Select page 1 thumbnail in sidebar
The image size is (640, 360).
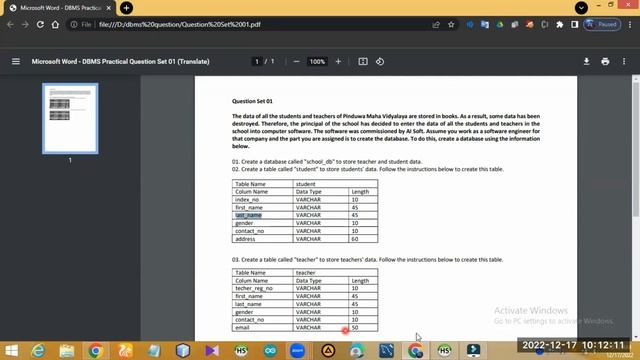point(70,118)
